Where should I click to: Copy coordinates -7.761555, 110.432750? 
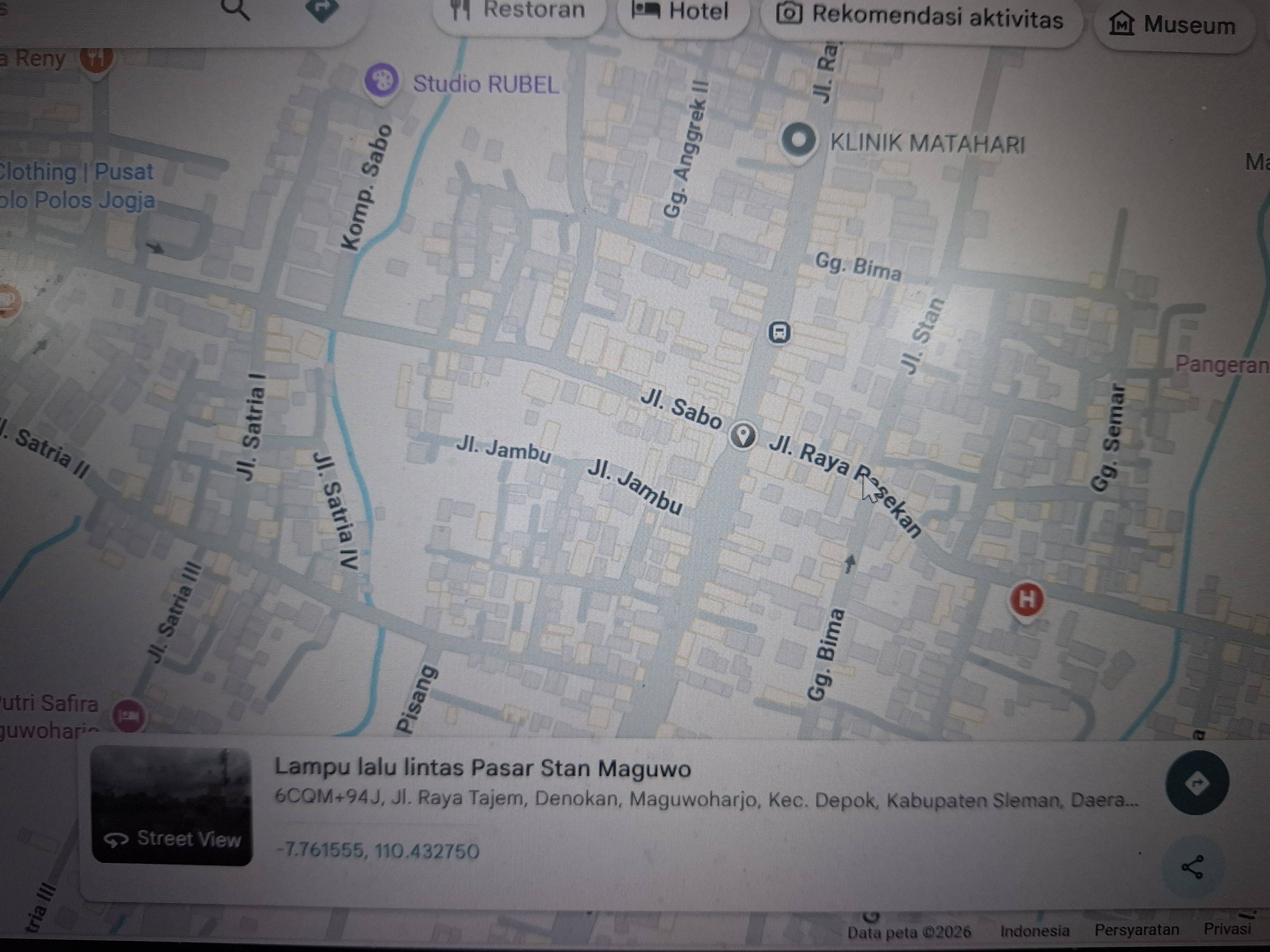378,851
